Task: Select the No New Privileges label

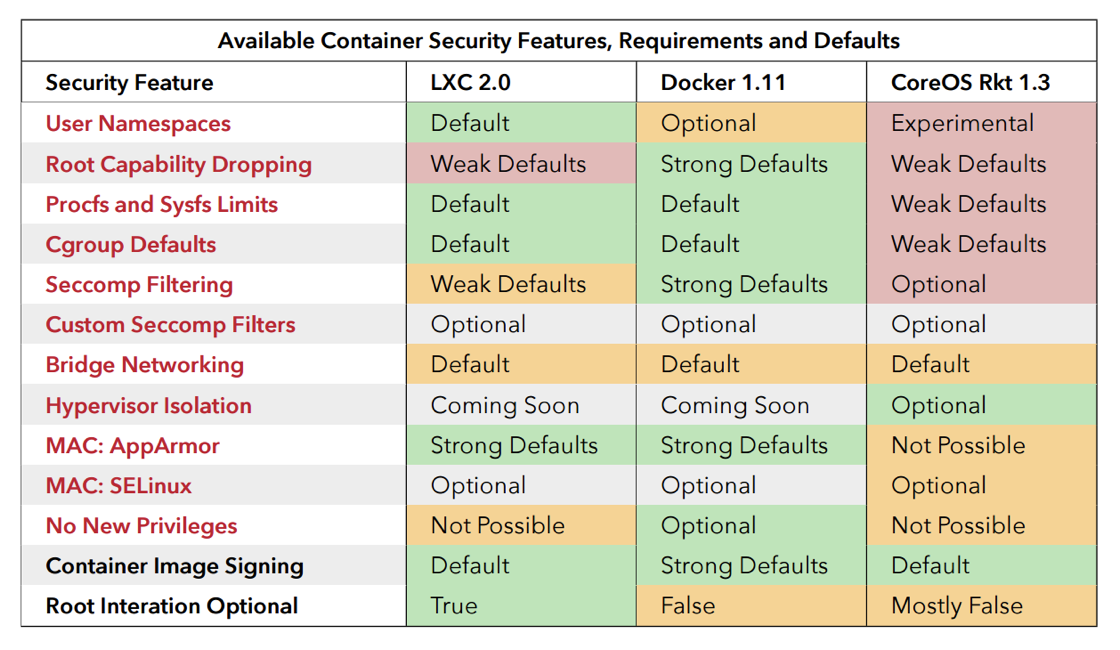Action: 141,526
